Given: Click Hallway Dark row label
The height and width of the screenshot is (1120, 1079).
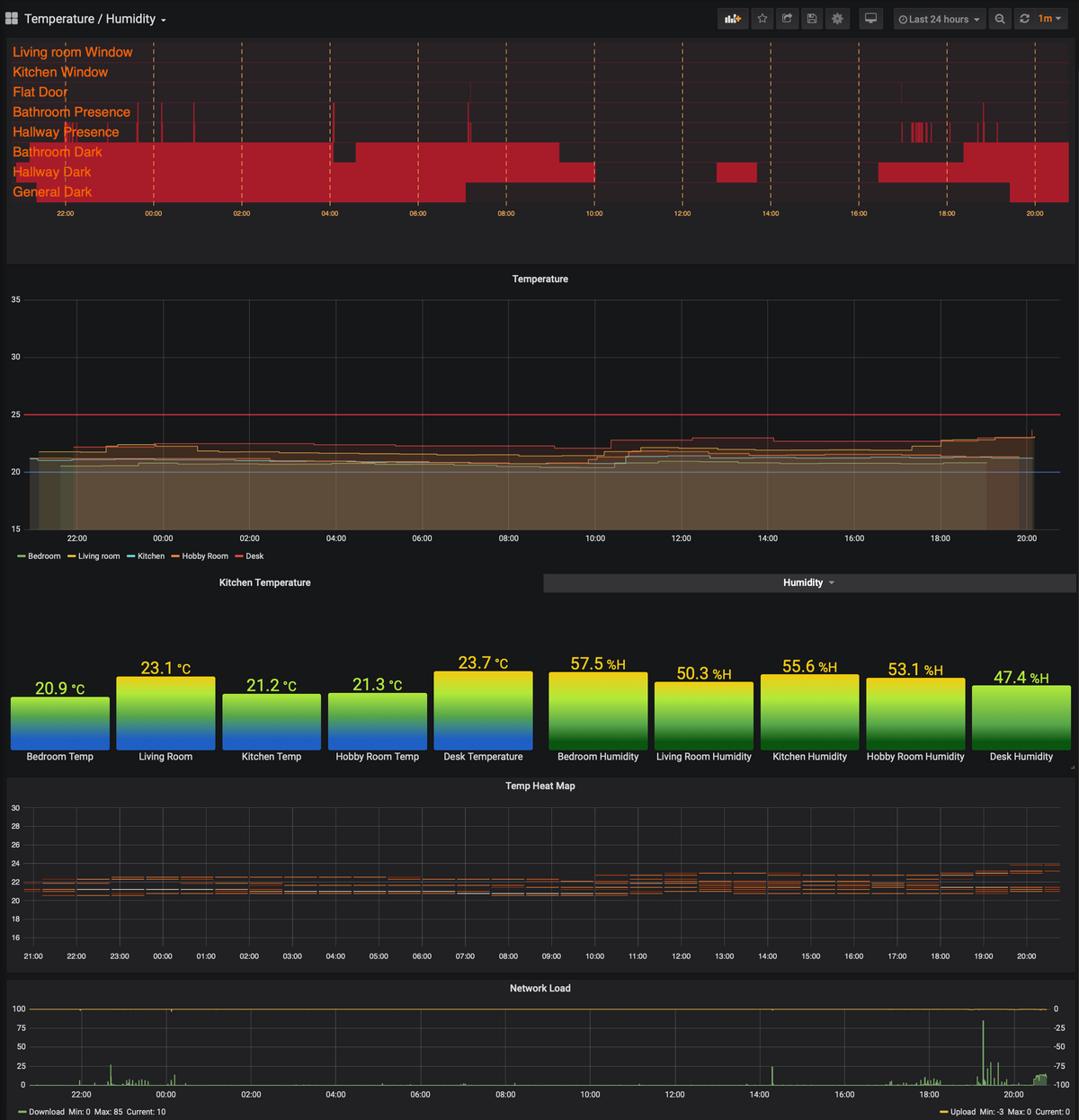Looking at the screenshot, I should (52, 172).
